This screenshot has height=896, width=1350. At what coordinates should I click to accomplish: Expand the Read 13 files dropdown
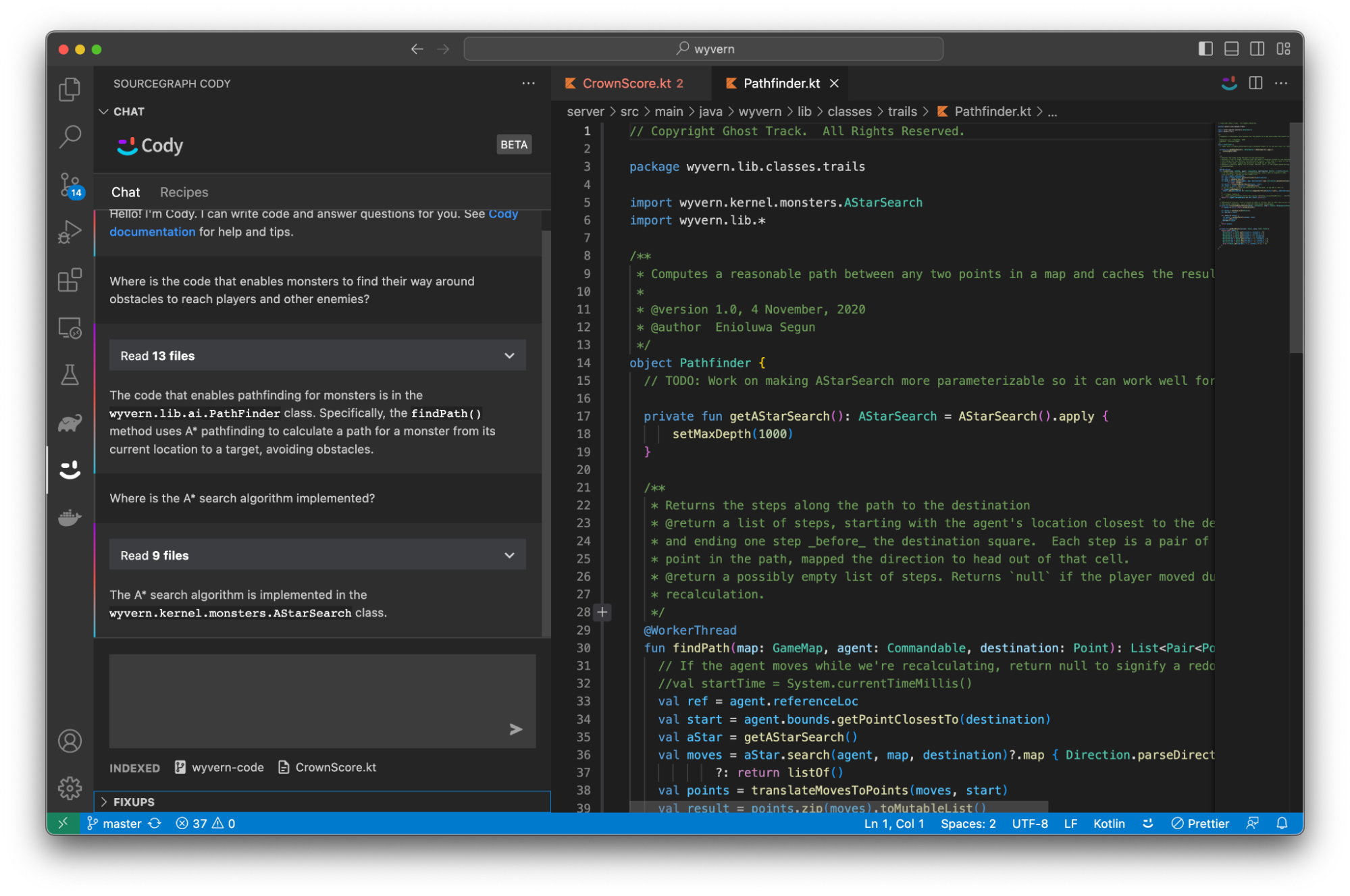click(317, 356)
